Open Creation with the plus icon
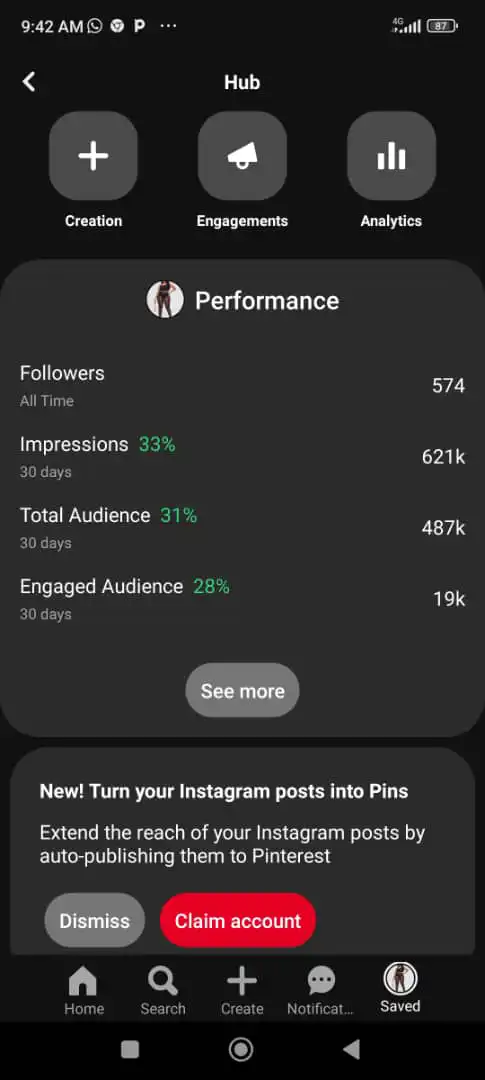The image size is (485, 1080). 94,156
